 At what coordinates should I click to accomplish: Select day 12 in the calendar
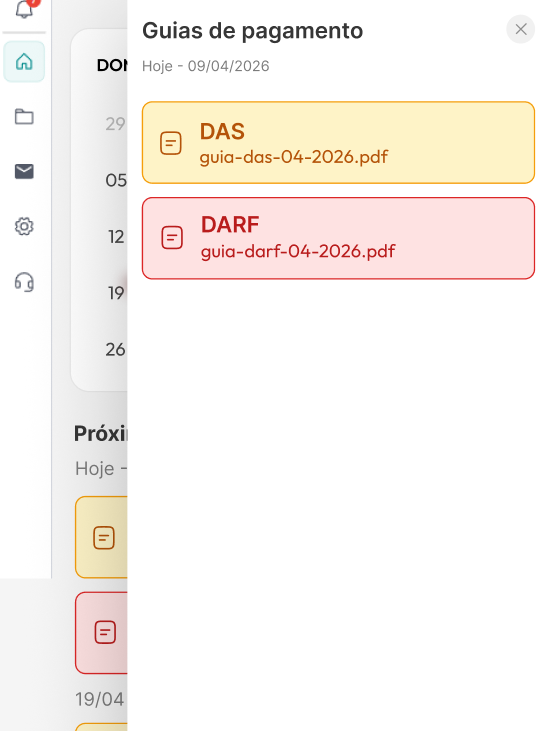(117, 237)
